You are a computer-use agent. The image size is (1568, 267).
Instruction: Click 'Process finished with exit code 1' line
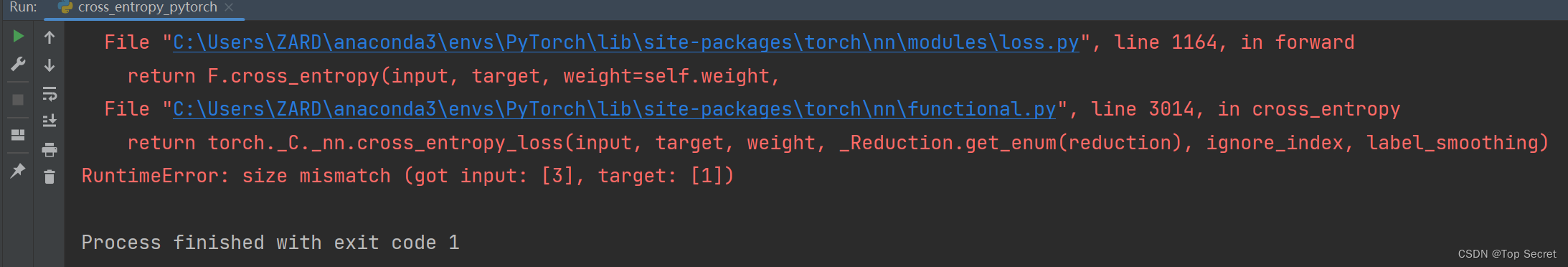click(270, 243)
